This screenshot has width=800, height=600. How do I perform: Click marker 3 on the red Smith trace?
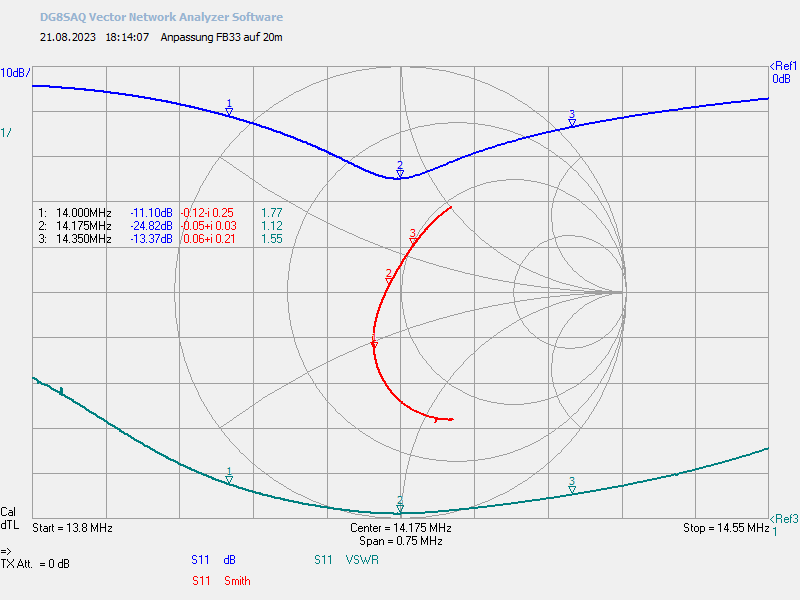413,236
